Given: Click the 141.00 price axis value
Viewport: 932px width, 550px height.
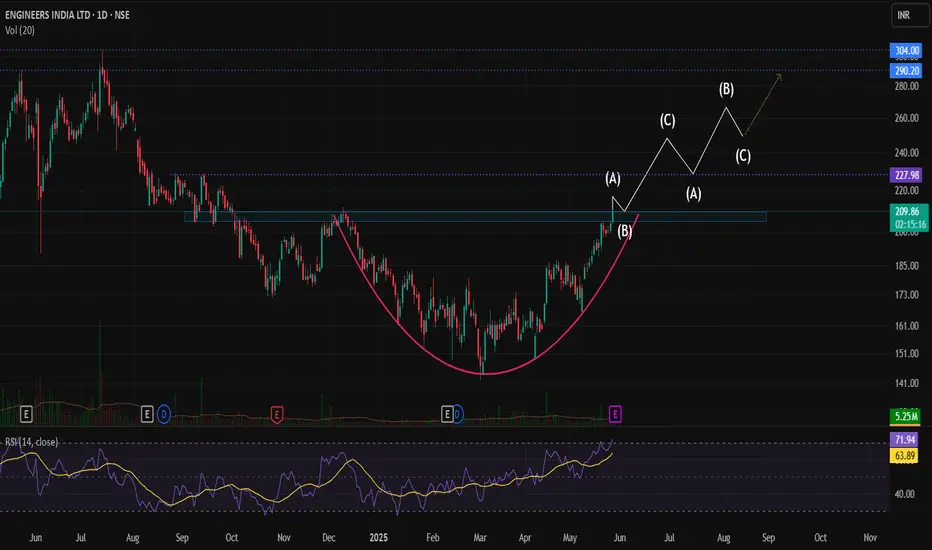Looking at the screenshot, I should pos(906,384).
